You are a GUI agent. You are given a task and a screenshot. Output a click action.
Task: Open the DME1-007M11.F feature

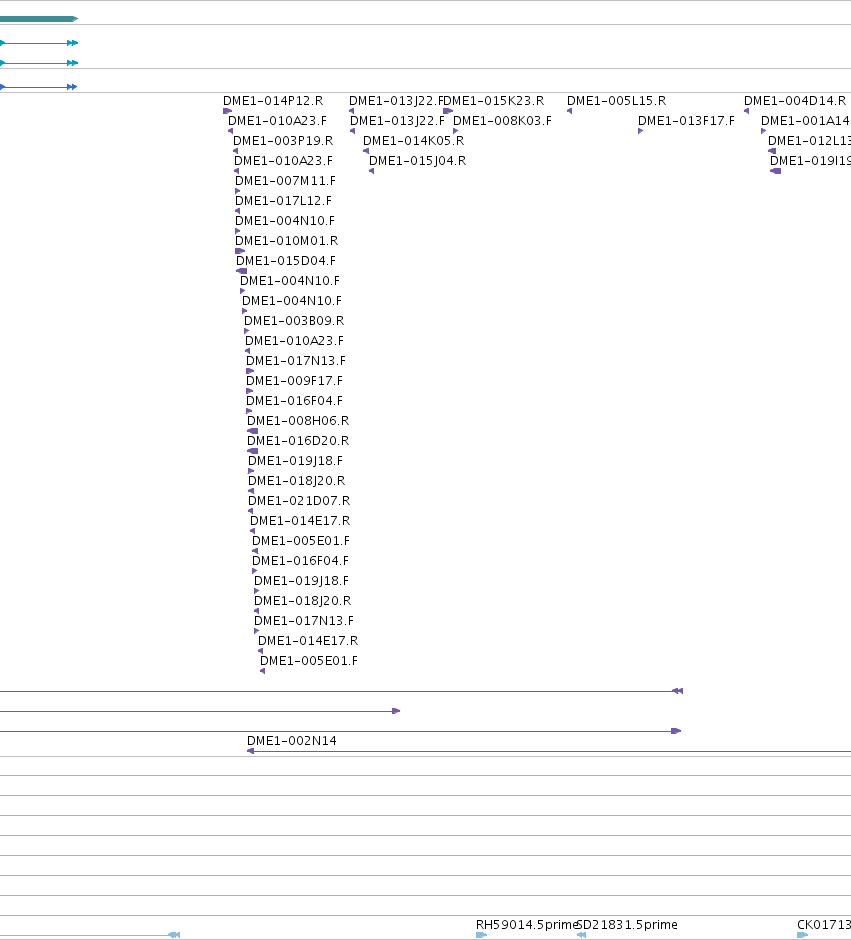pyautogui.click(x=285, y=180)
